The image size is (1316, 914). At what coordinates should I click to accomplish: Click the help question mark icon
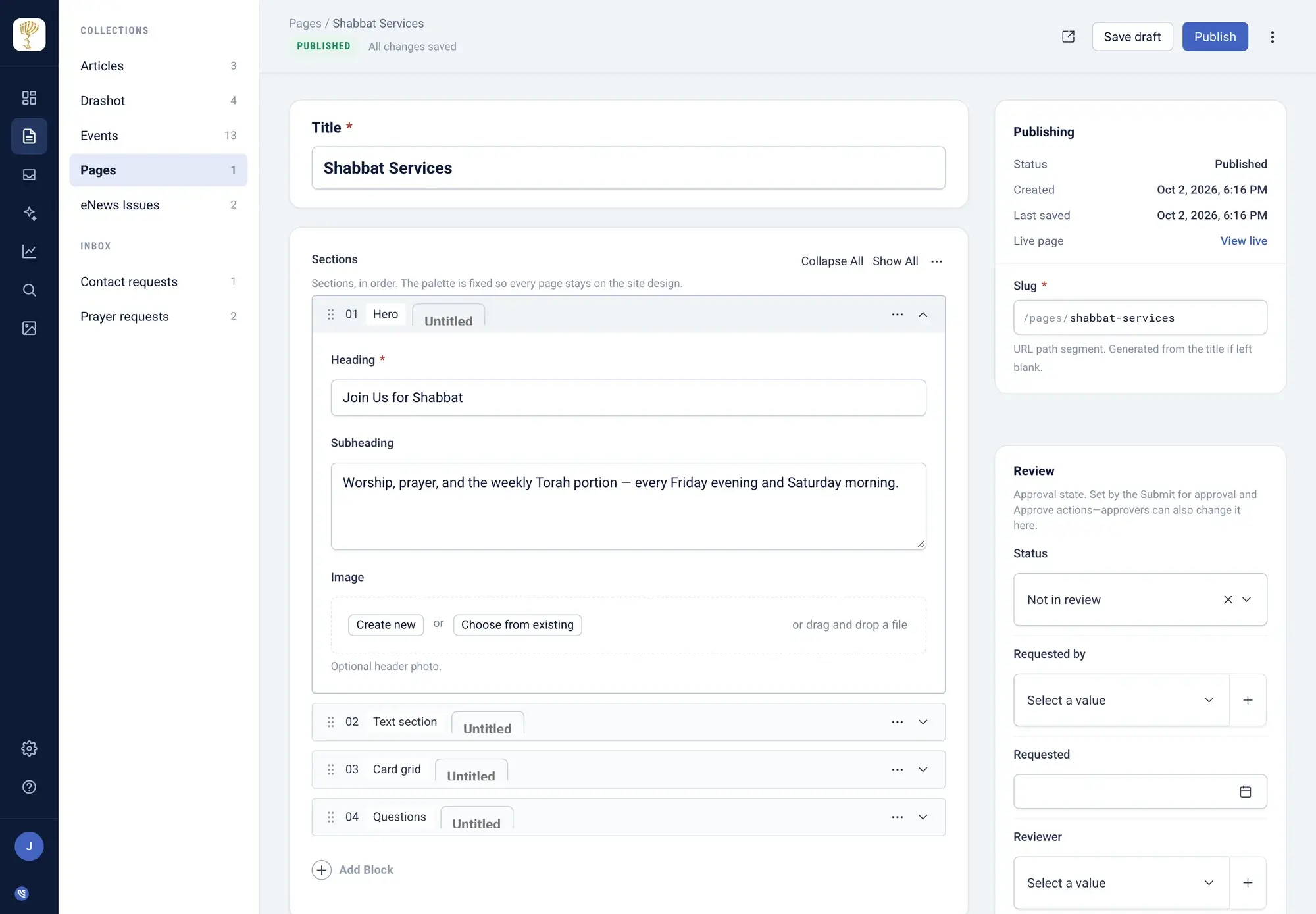coord(29,787)
